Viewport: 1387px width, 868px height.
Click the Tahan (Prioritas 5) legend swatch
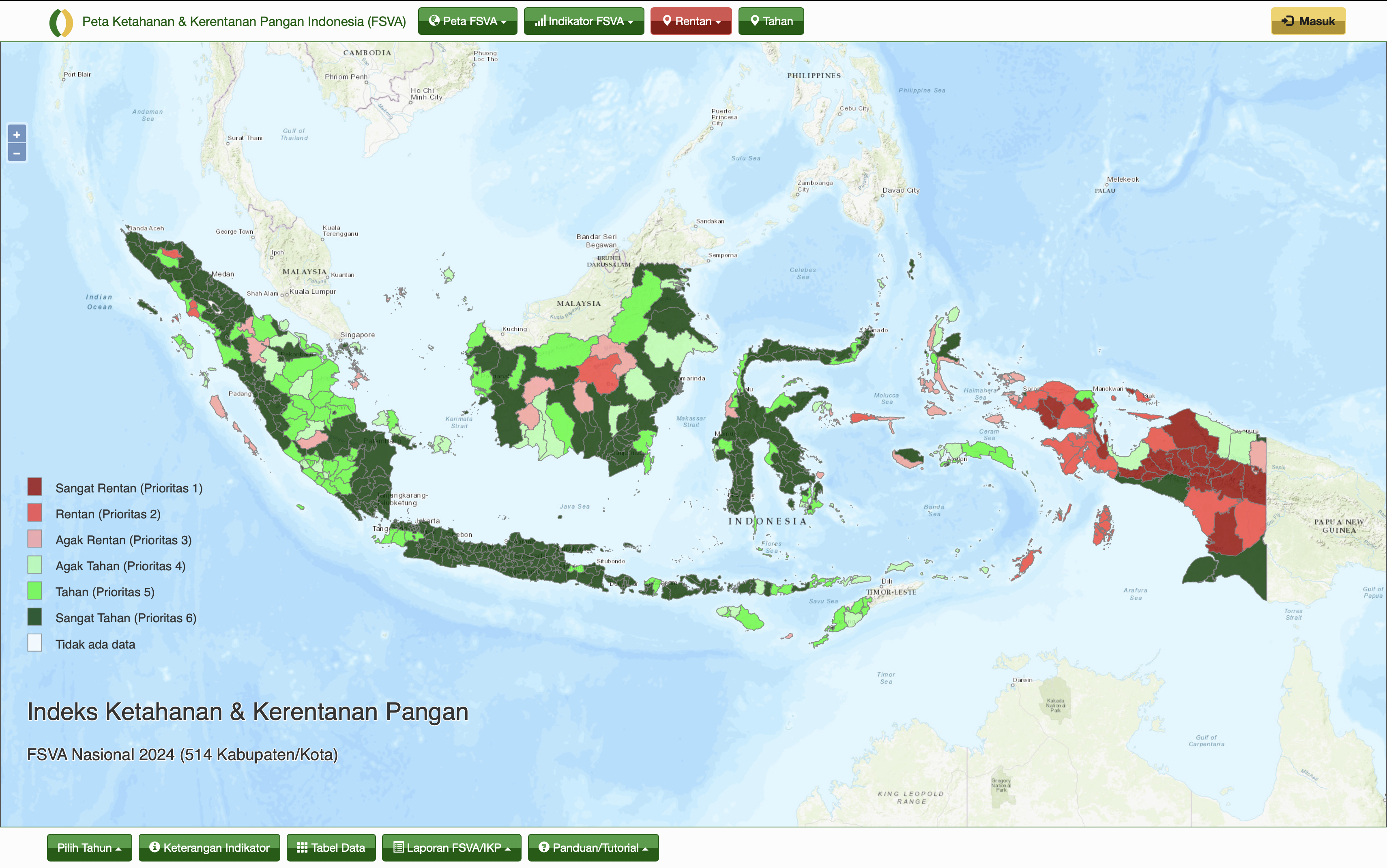point(34,591)
